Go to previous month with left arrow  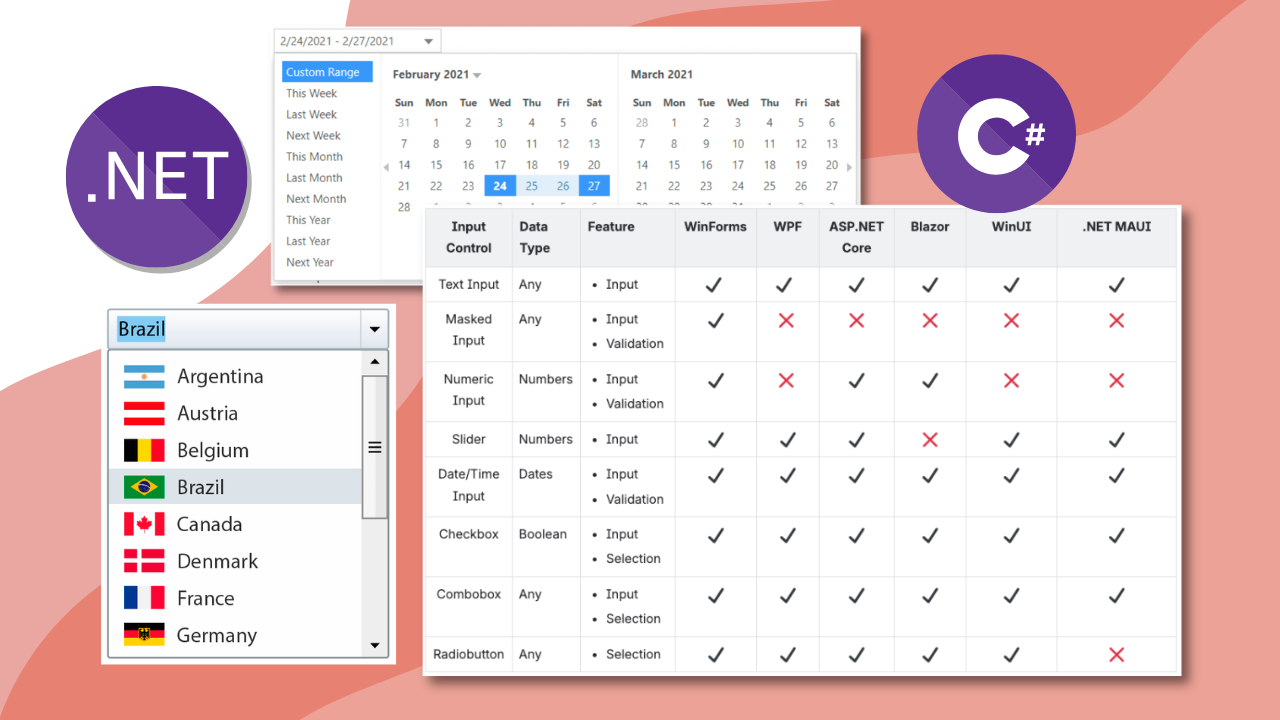click(x=386, y=167)
